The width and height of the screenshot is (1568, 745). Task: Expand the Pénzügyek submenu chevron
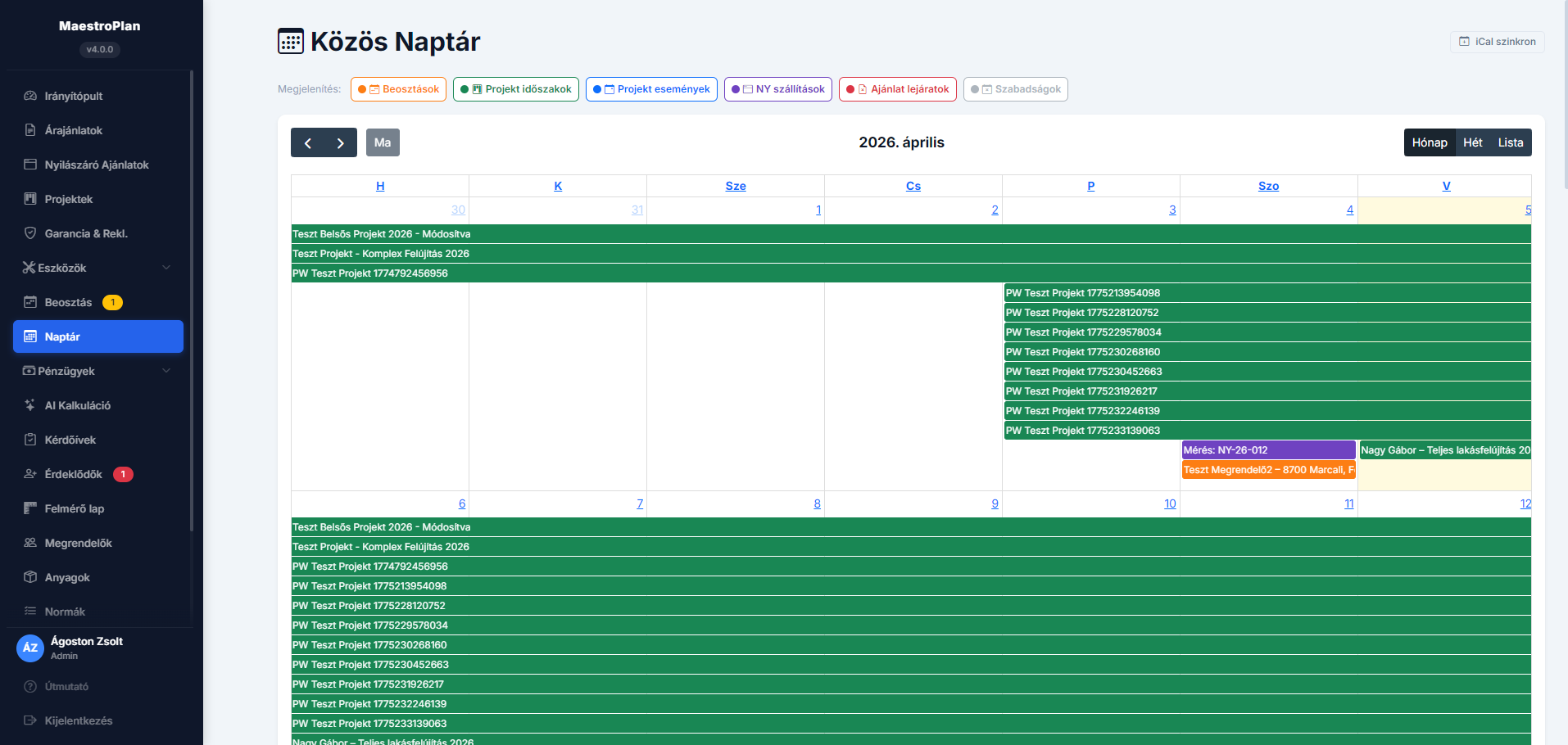(x=166, y=371)
